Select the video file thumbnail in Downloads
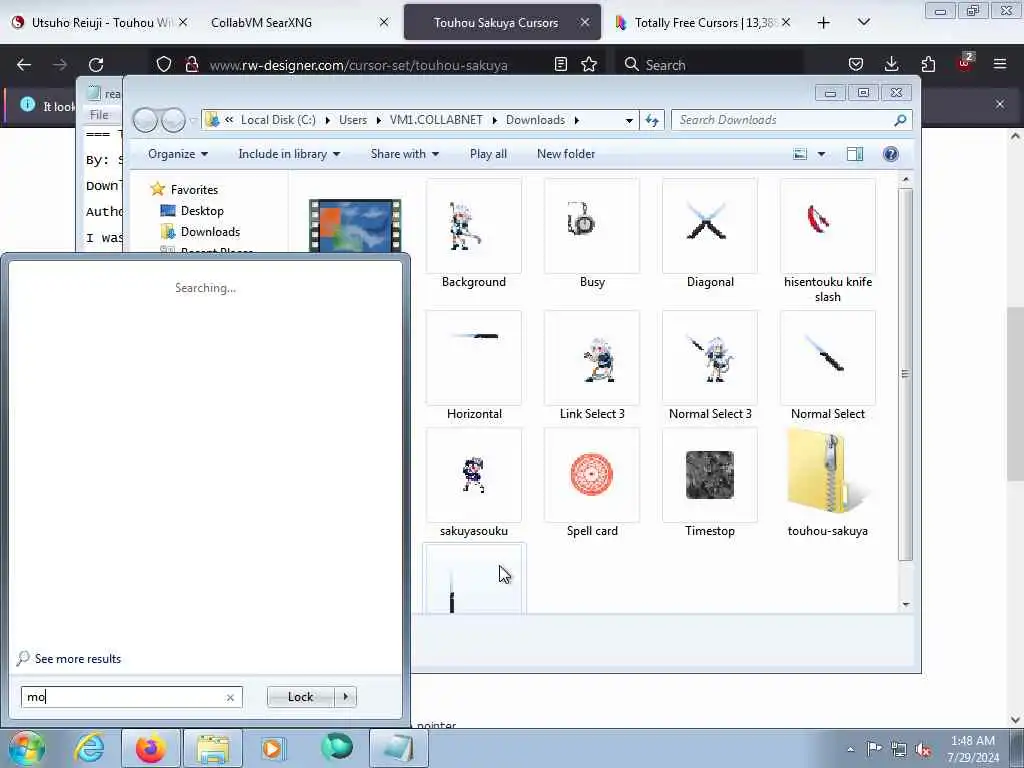Screen dimensions: 1024x768 tap(355, 225)
